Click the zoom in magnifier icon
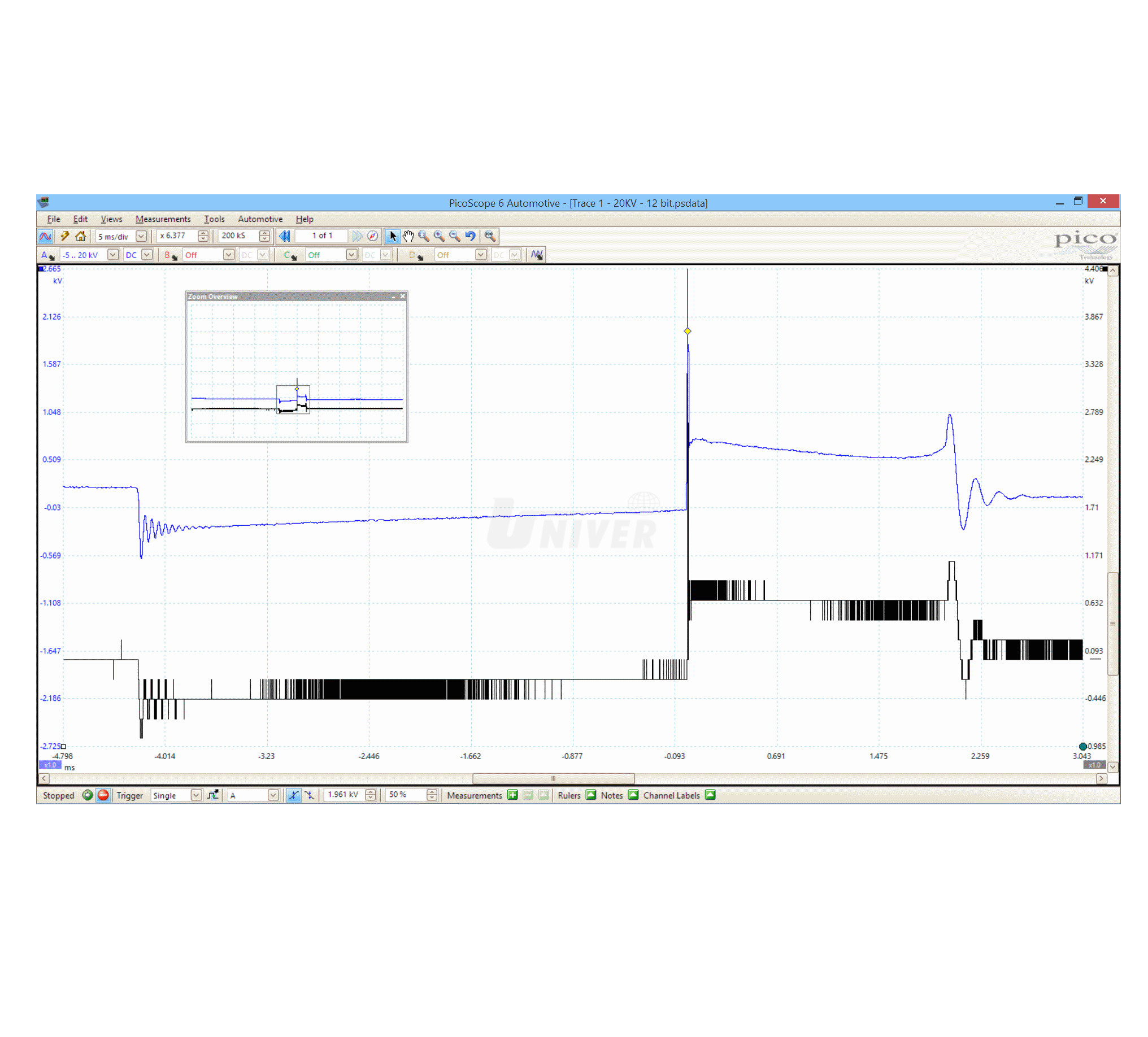The height and width of the screenshot is (1037, 1148). (x=439, y=236)
